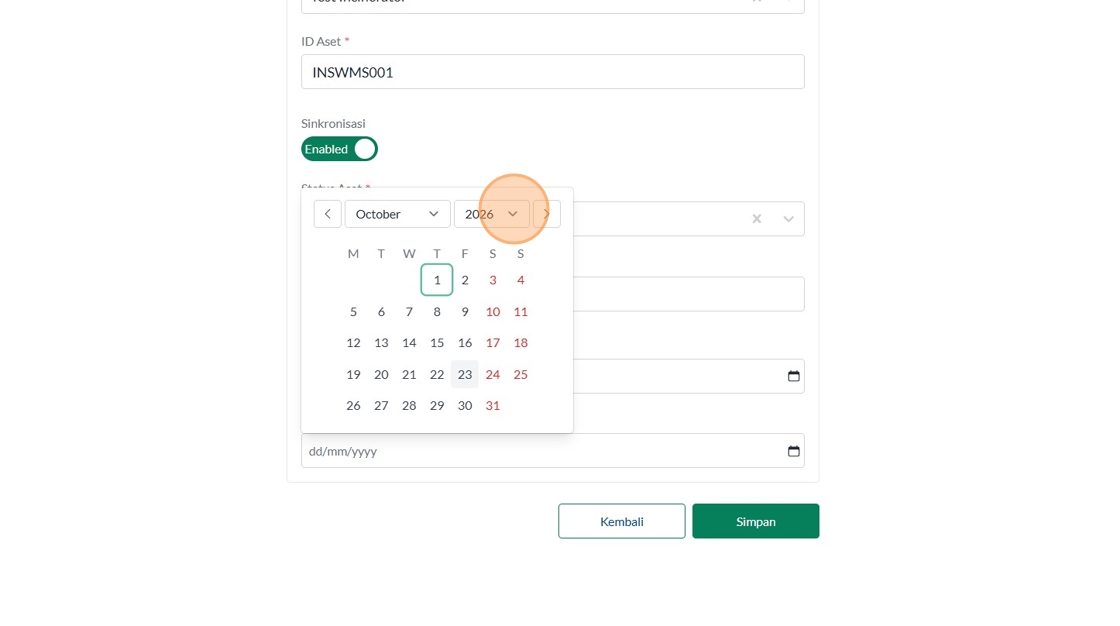Pick Sunday October 11 in calendar
This screenshot has height=626, width=1120.
pyautogui.click(x=521, y=311)
